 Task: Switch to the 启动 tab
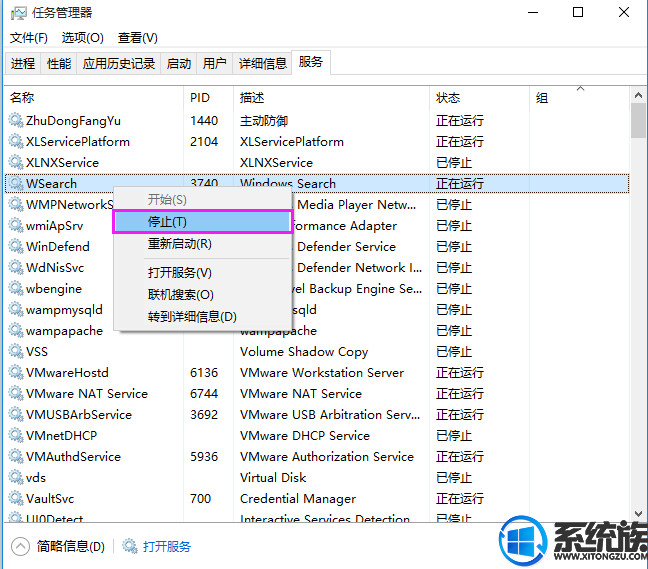pos(179,64)
